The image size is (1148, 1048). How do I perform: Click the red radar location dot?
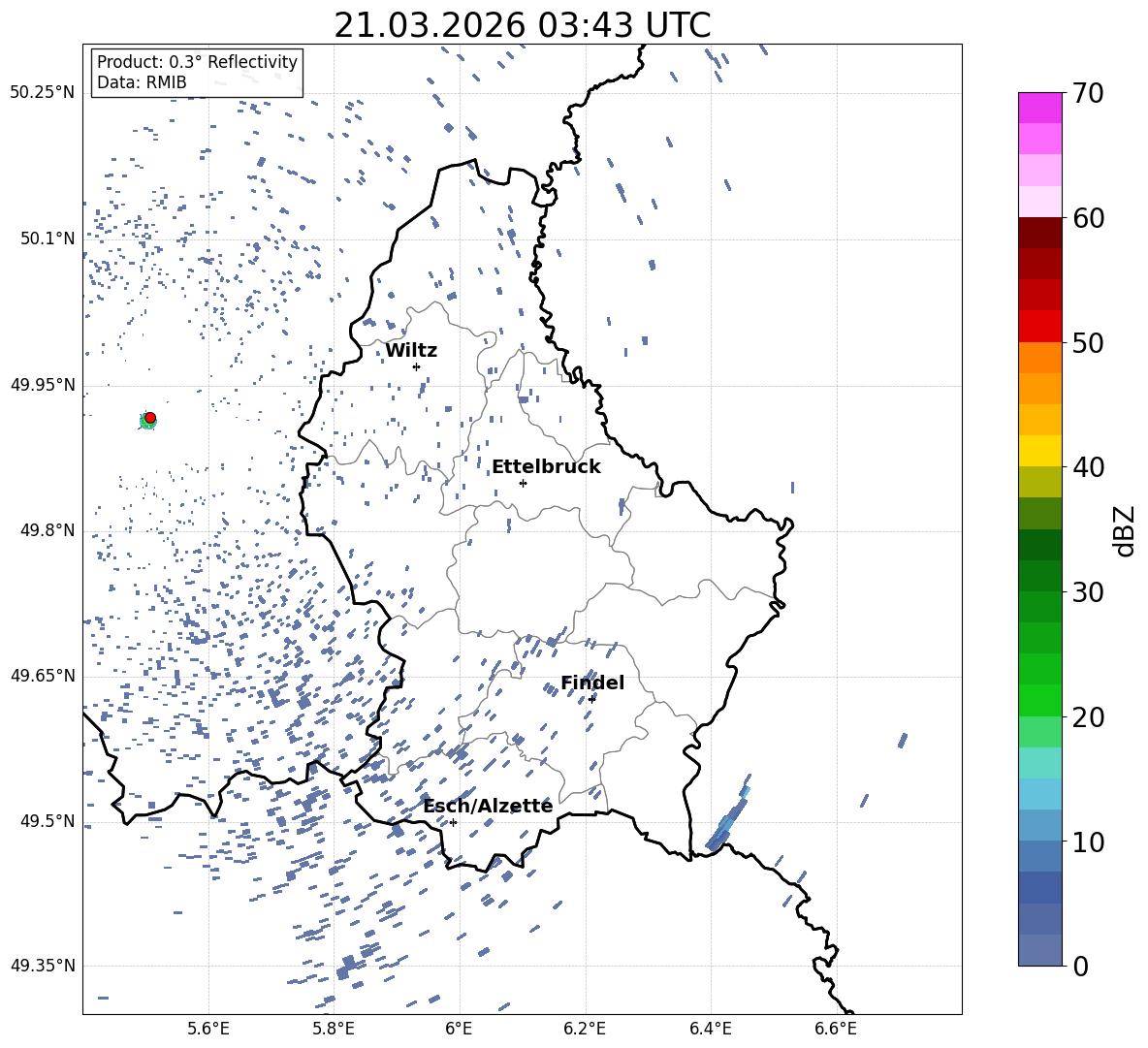coord(150,418)
